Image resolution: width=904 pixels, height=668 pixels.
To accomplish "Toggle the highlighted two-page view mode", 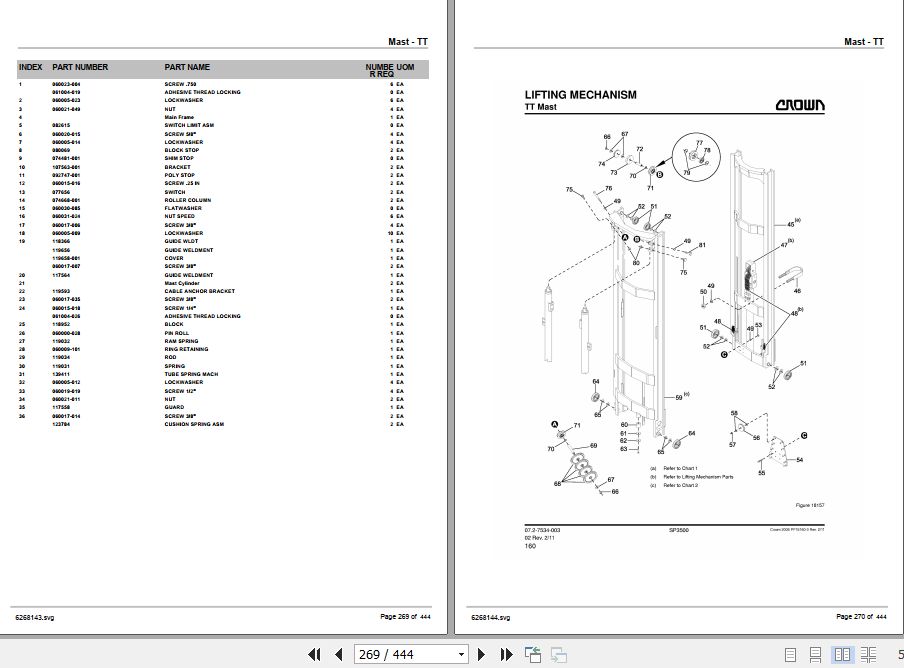I will pyautogui.click(x=841, y=654).
